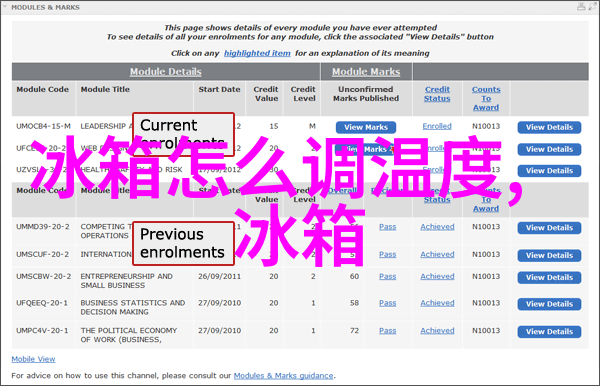The height and width of the screenshot is (386, 600).
Task: View details for UMSCUF-20-2 module
Action: coord(549,255)
